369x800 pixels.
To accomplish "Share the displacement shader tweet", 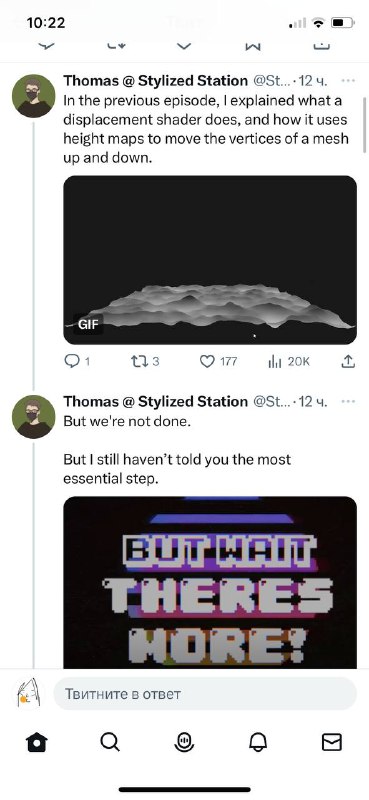I will 347,362.
